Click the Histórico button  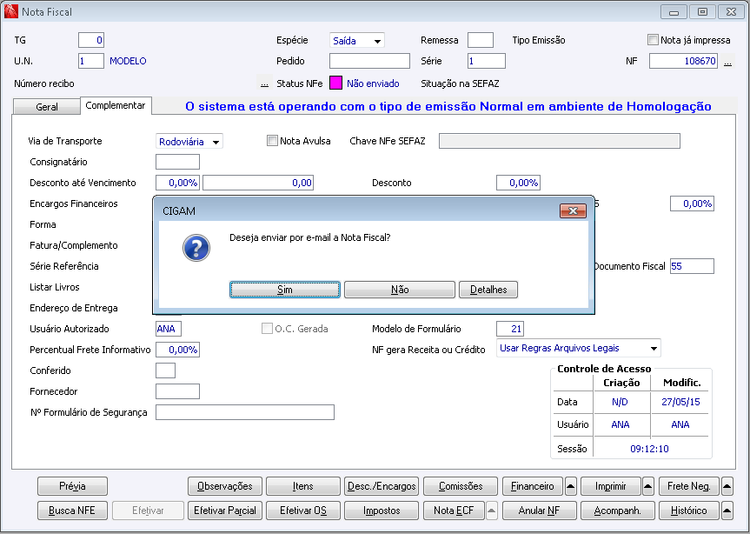pos(688,511)
